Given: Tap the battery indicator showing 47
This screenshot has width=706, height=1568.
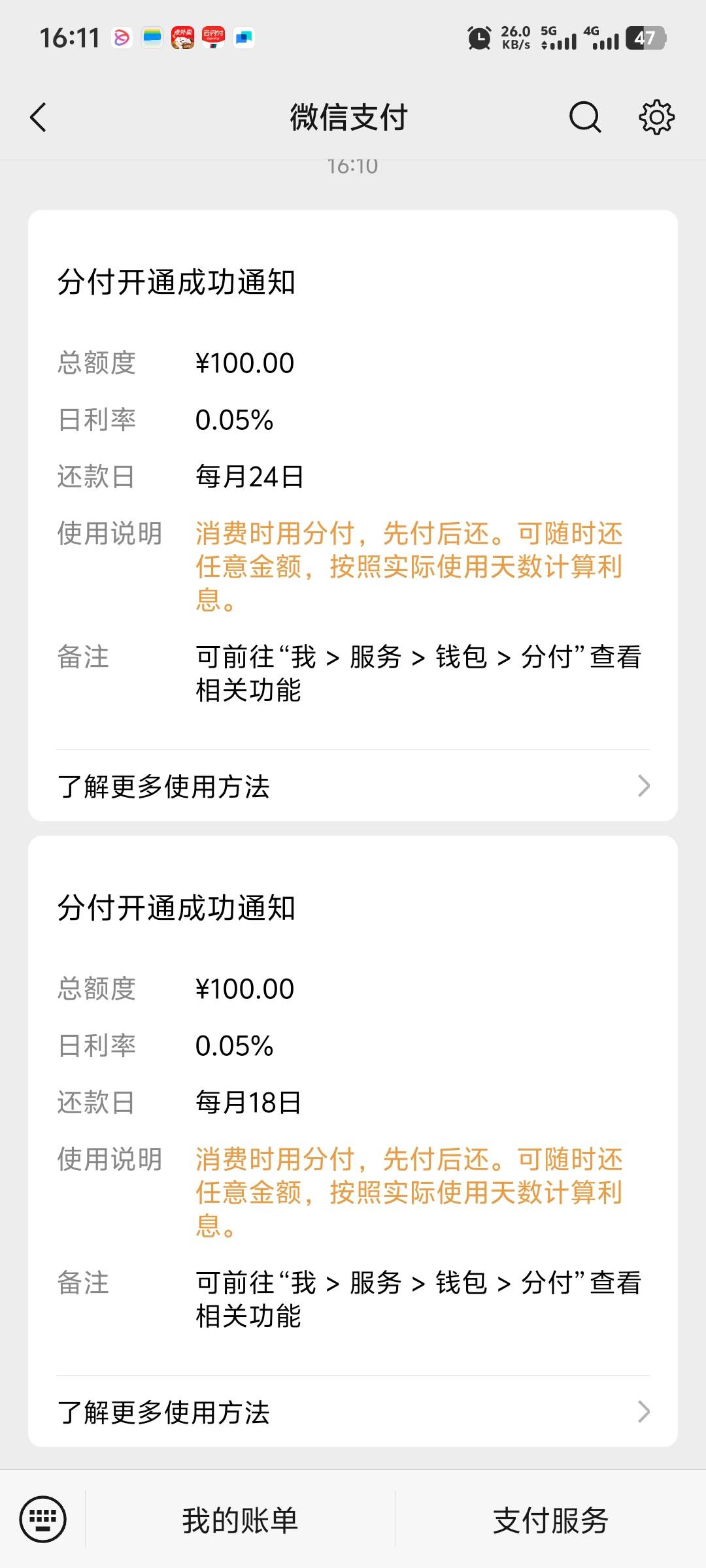Looking at the screenshot, I should (x=645, y=38).
